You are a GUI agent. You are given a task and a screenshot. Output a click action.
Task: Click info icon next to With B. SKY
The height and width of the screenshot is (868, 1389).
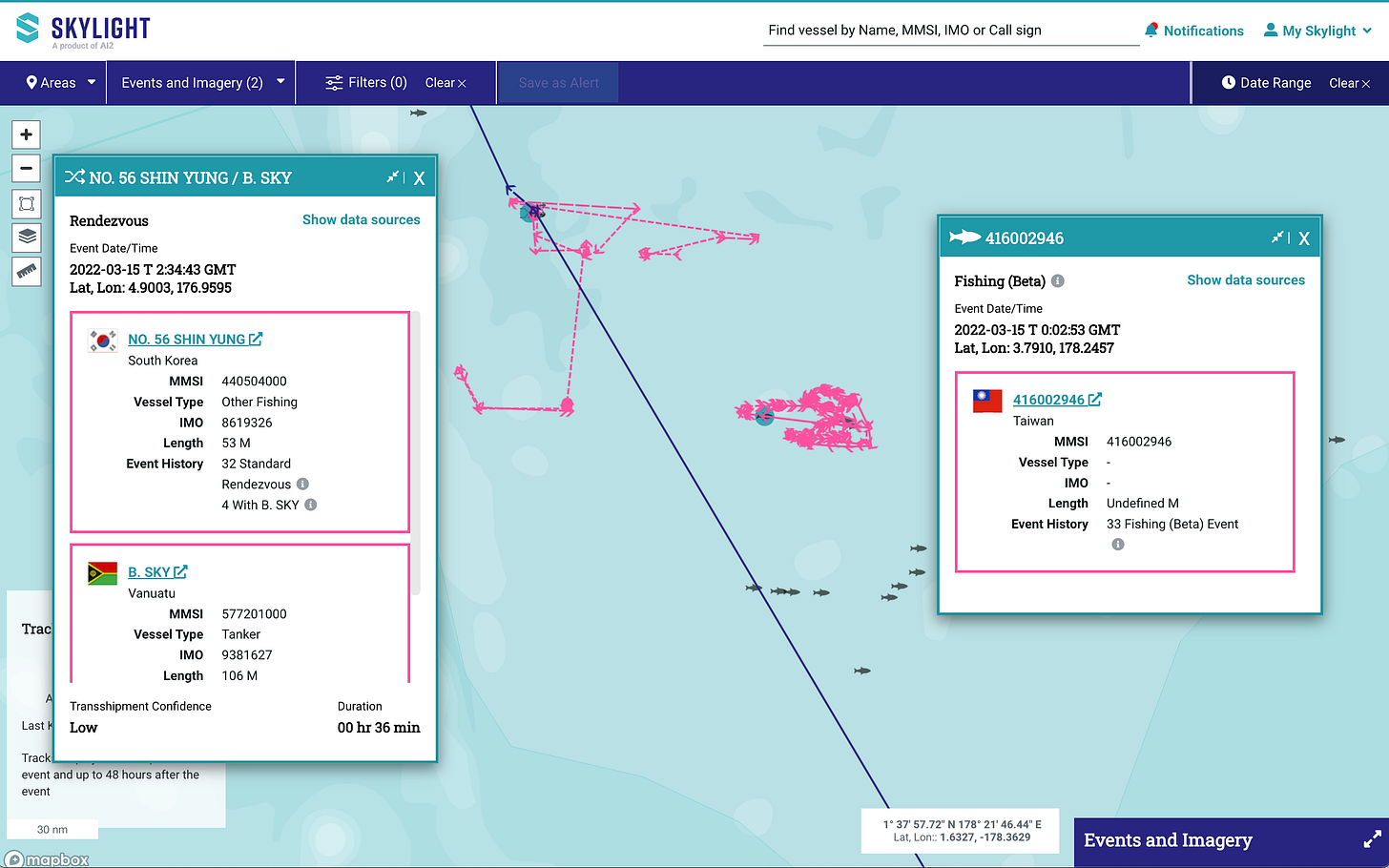(x=310, y=505)
